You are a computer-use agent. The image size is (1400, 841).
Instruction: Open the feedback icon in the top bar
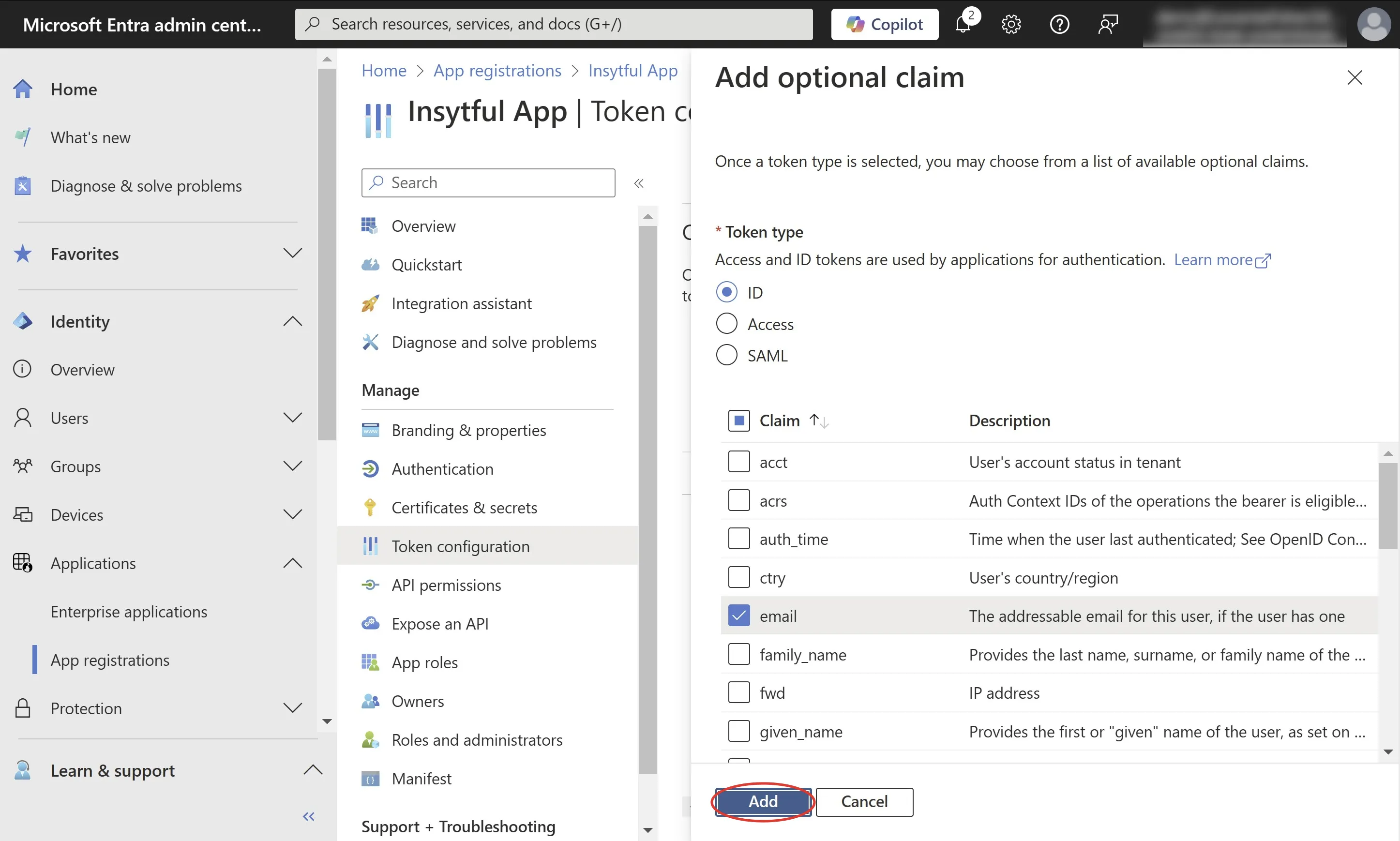point(1108,24)
